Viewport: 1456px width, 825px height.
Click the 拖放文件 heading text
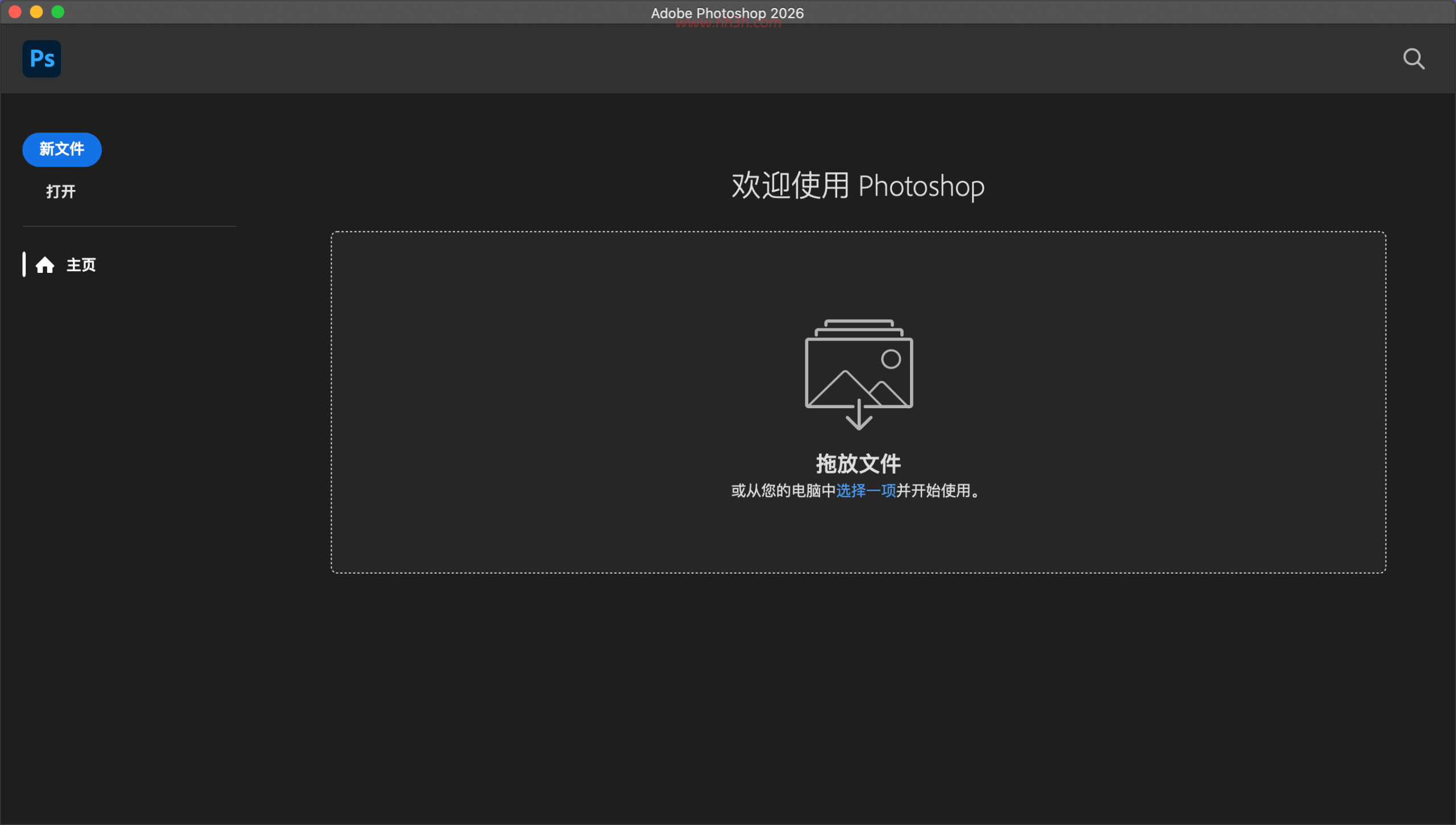pos(858,464)
